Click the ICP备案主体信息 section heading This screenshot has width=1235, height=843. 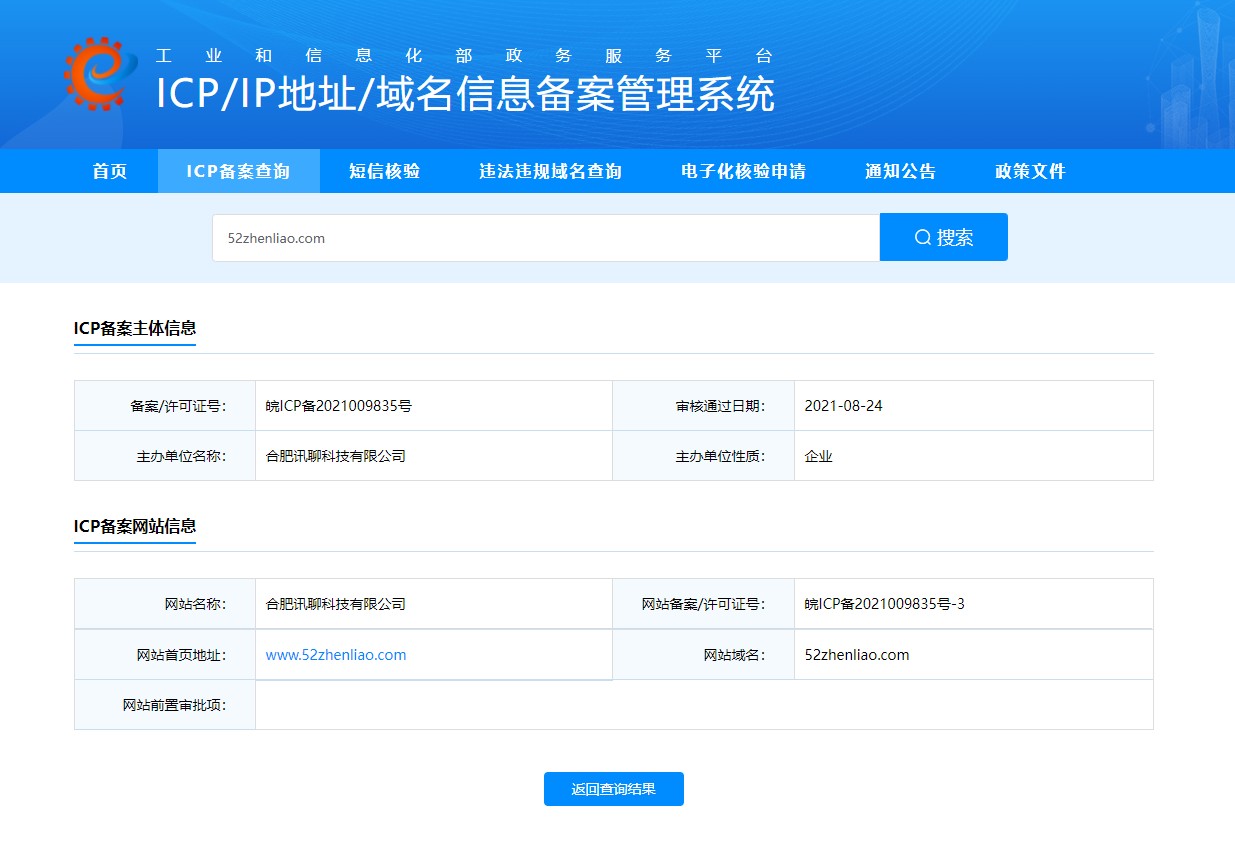pyautogui.click(x=135, y=328)
